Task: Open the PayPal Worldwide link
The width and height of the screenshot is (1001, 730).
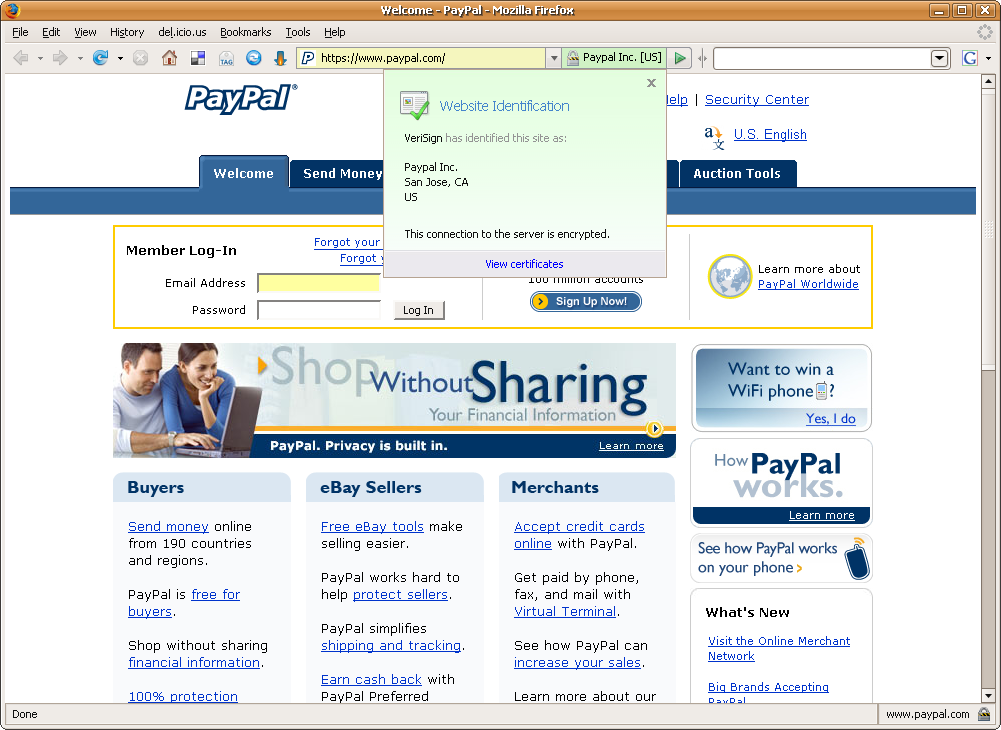Action: tap(808, 284)
